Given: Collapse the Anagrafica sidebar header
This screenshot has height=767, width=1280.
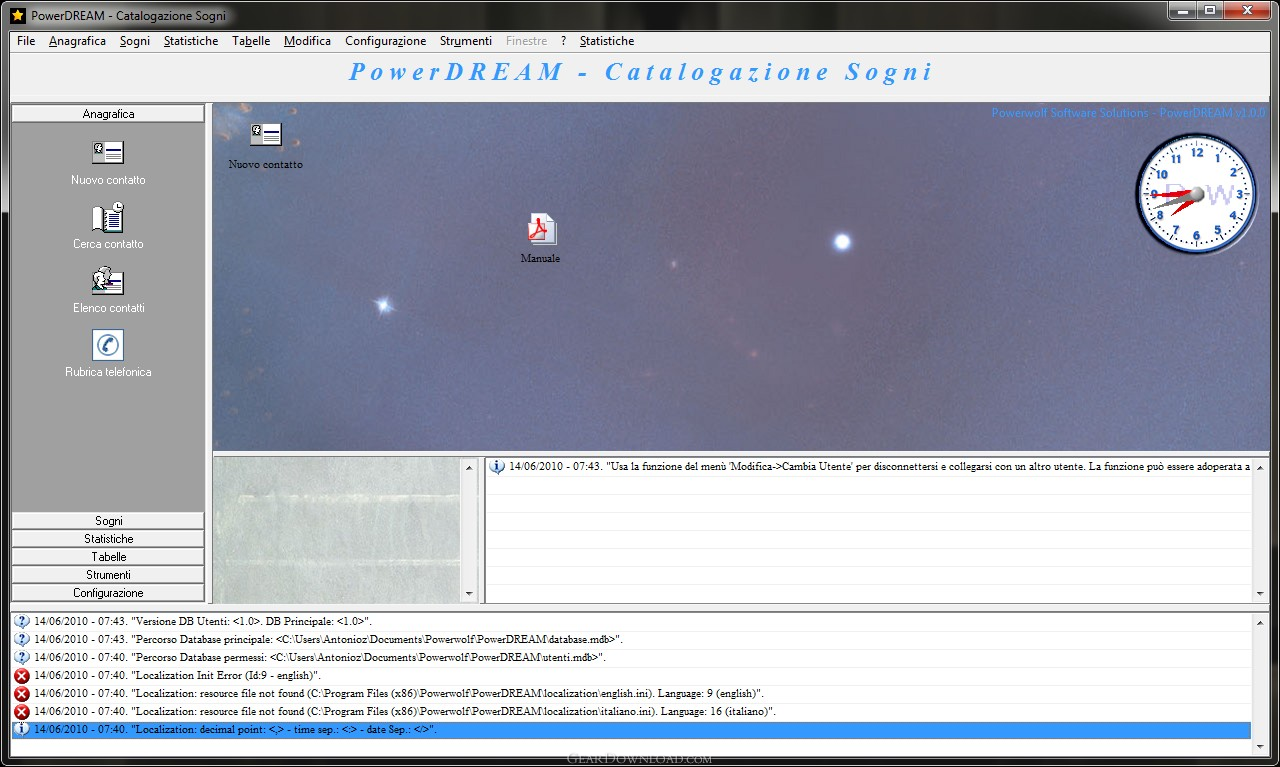Looking at the screenshot, I should tap(108, 114).
